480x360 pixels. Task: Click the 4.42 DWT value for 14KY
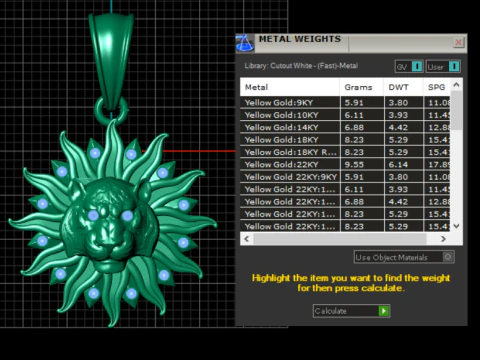pos(398,128)
